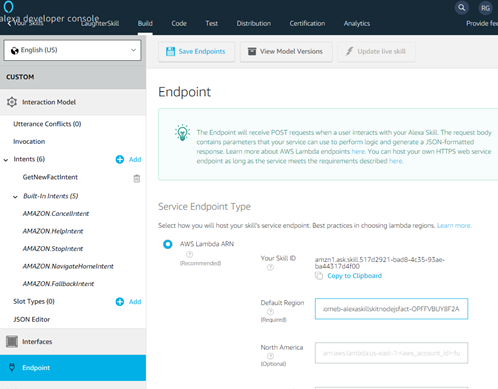Follow the Learn more link
Viewport: 498px width, 389px height.
click(454, 226)
